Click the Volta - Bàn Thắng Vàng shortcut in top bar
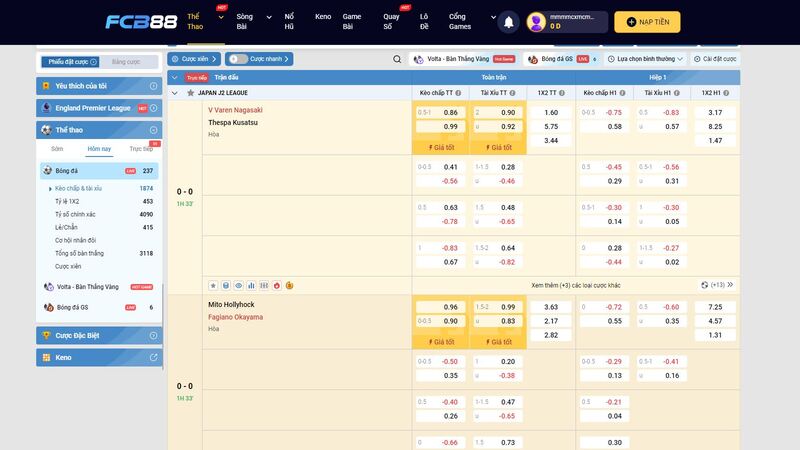Screen dimensions: 800x450 coord(464,59)
